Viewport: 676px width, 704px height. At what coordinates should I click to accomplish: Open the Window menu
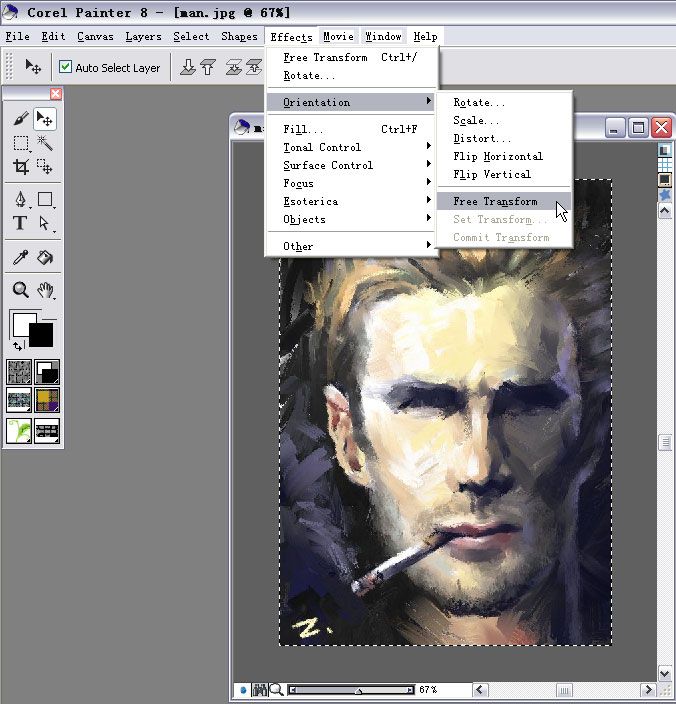383,36
